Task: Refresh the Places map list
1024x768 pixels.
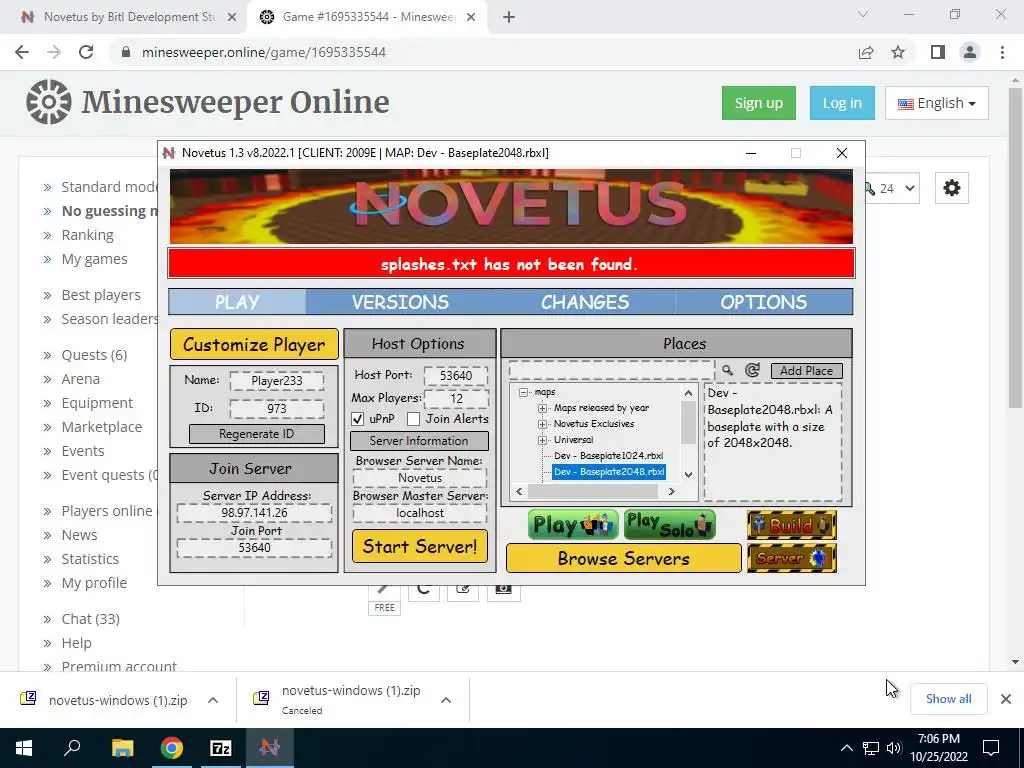Action: pyautogui.click(x=752, y=370)
